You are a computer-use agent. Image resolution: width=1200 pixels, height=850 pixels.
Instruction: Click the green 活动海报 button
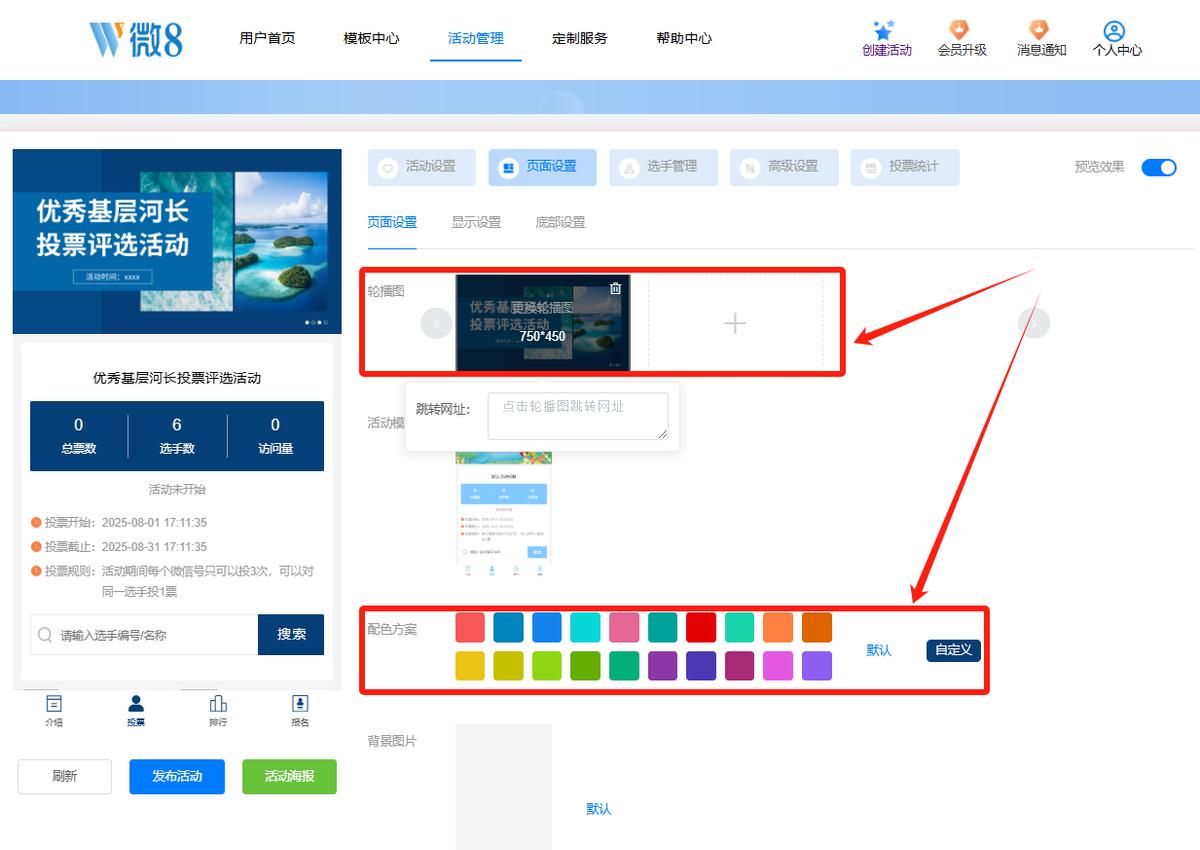289,776
